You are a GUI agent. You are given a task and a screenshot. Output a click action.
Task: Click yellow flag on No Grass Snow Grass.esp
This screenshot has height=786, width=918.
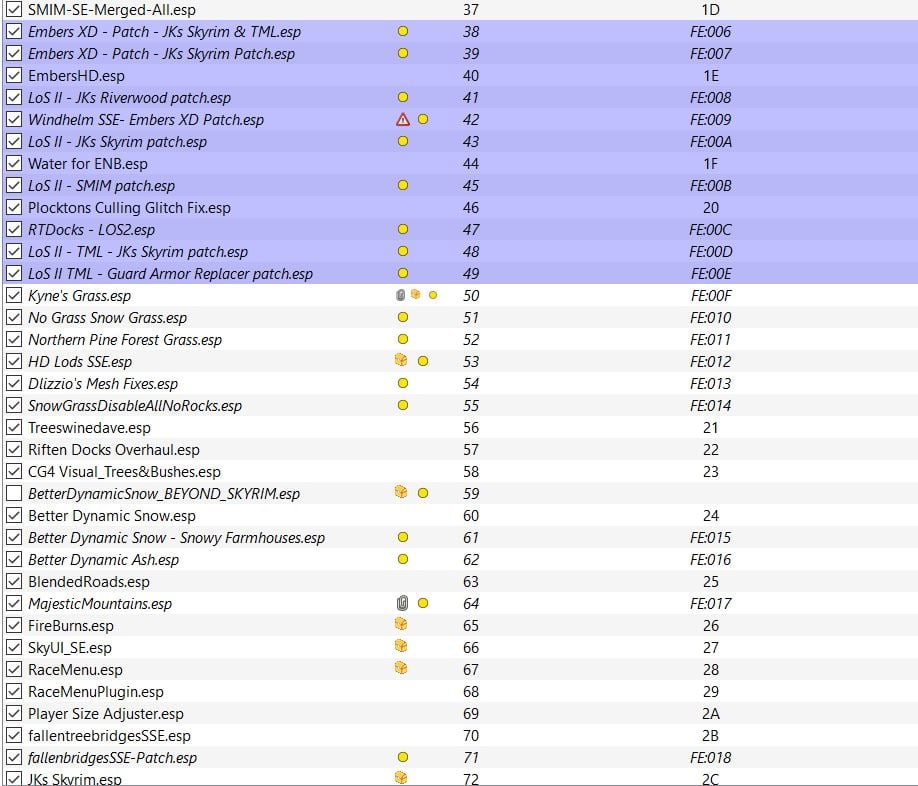pos(403,317)
